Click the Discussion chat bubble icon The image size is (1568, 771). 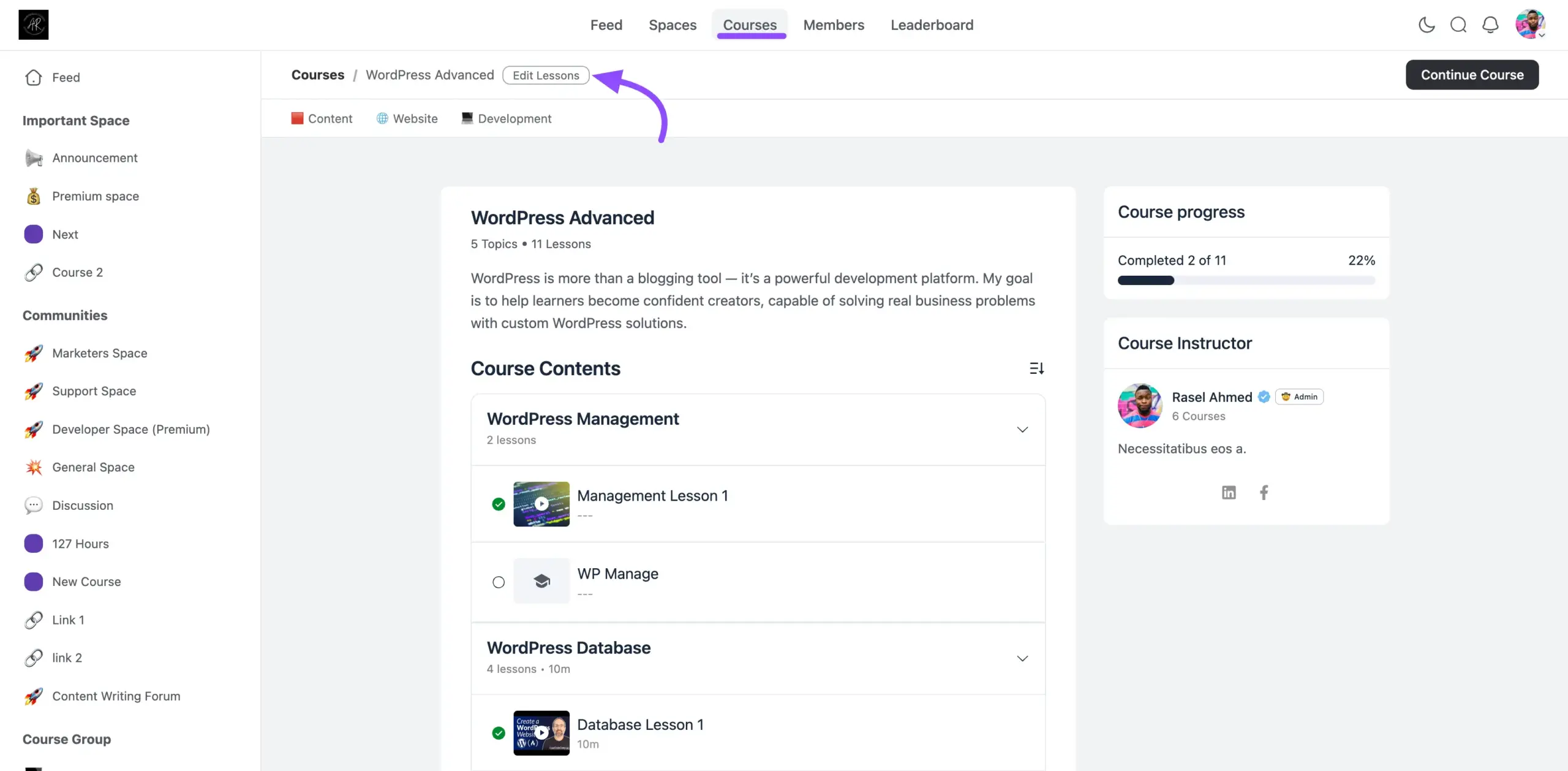coord(34,505)
